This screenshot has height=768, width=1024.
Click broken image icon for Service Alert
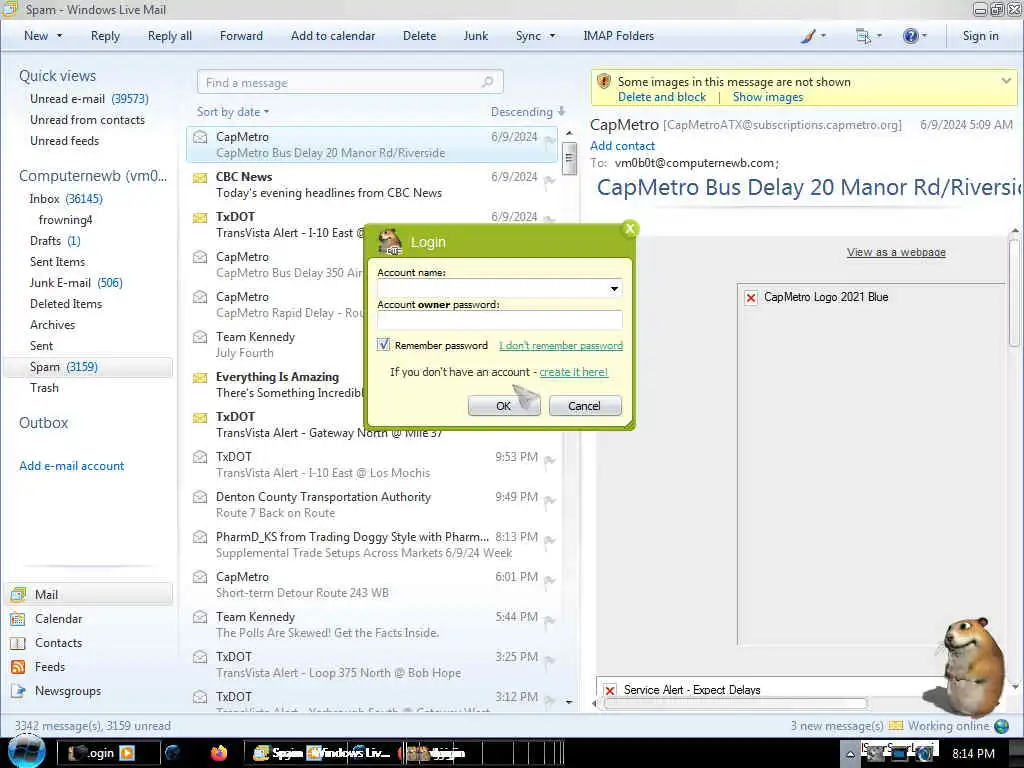[610, 690]
